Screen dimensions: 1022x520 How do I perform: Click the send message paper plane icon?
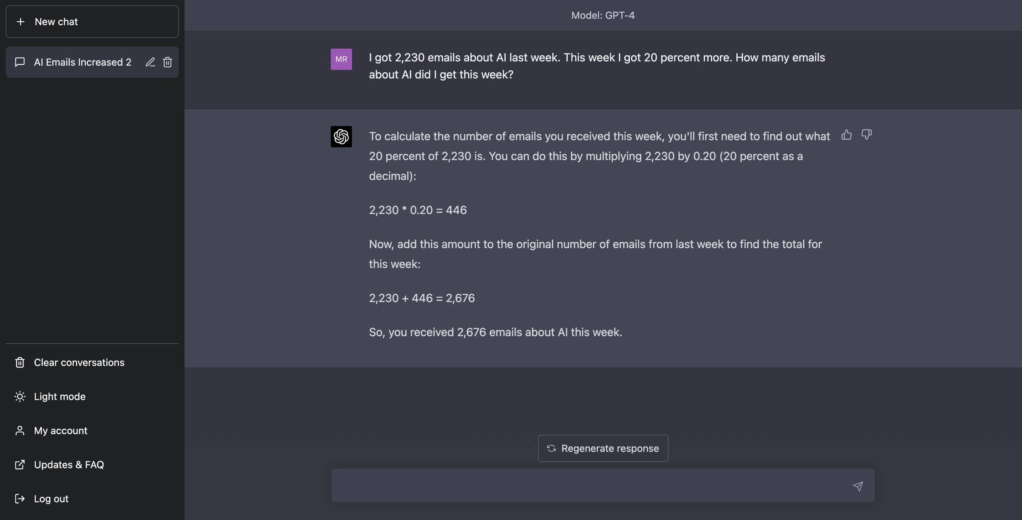pyautogui.click(x=857, y=486)
